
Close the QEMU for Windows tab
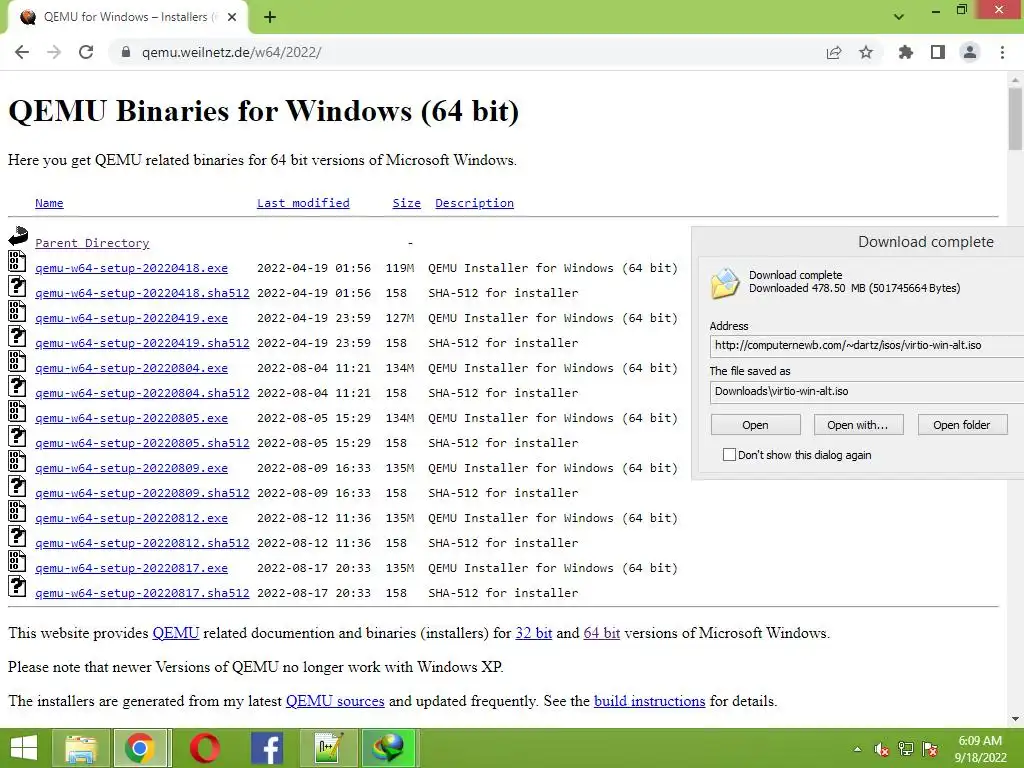coord(232,18)
